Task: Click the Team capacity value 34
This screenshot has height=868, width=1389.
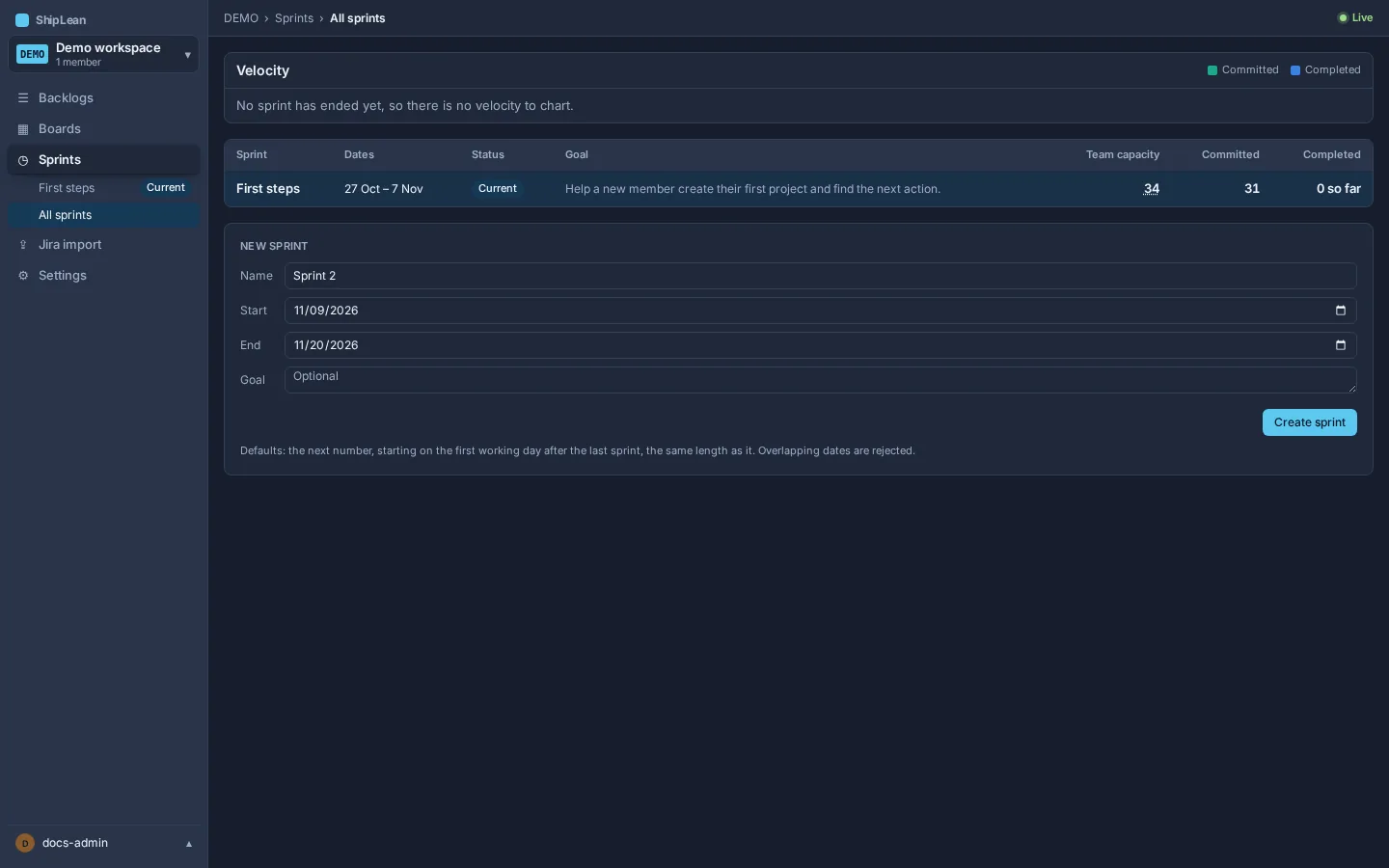Action: [x=1152, y=189]
